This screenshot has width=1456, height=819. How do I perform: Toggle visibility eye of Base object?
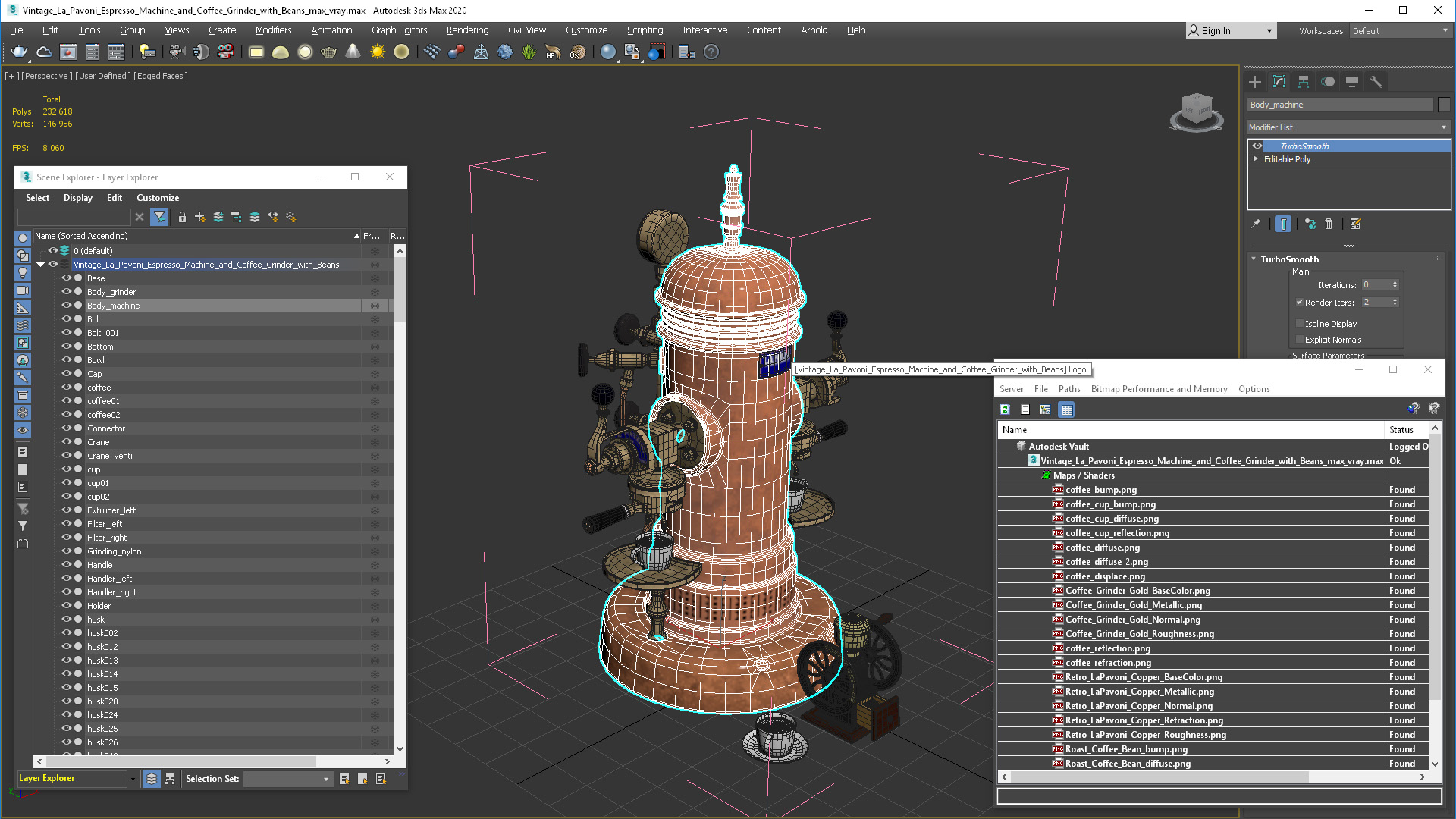[x=67, y=278]
